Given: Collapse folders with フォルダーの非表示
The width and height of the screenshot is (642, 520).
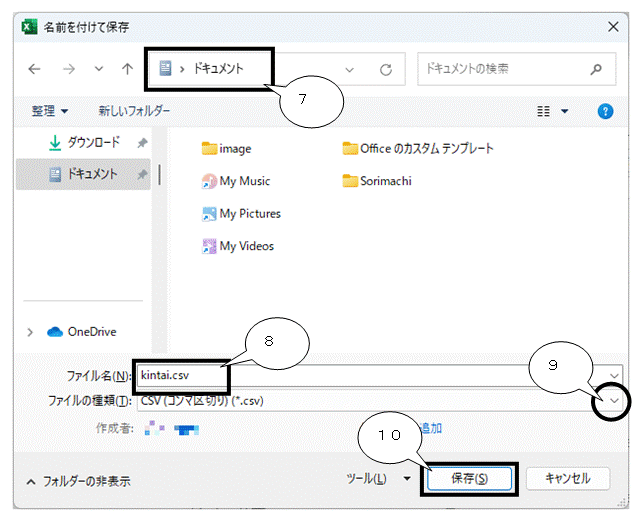Looking at the screenshot, I should click(x=77, y=481).
